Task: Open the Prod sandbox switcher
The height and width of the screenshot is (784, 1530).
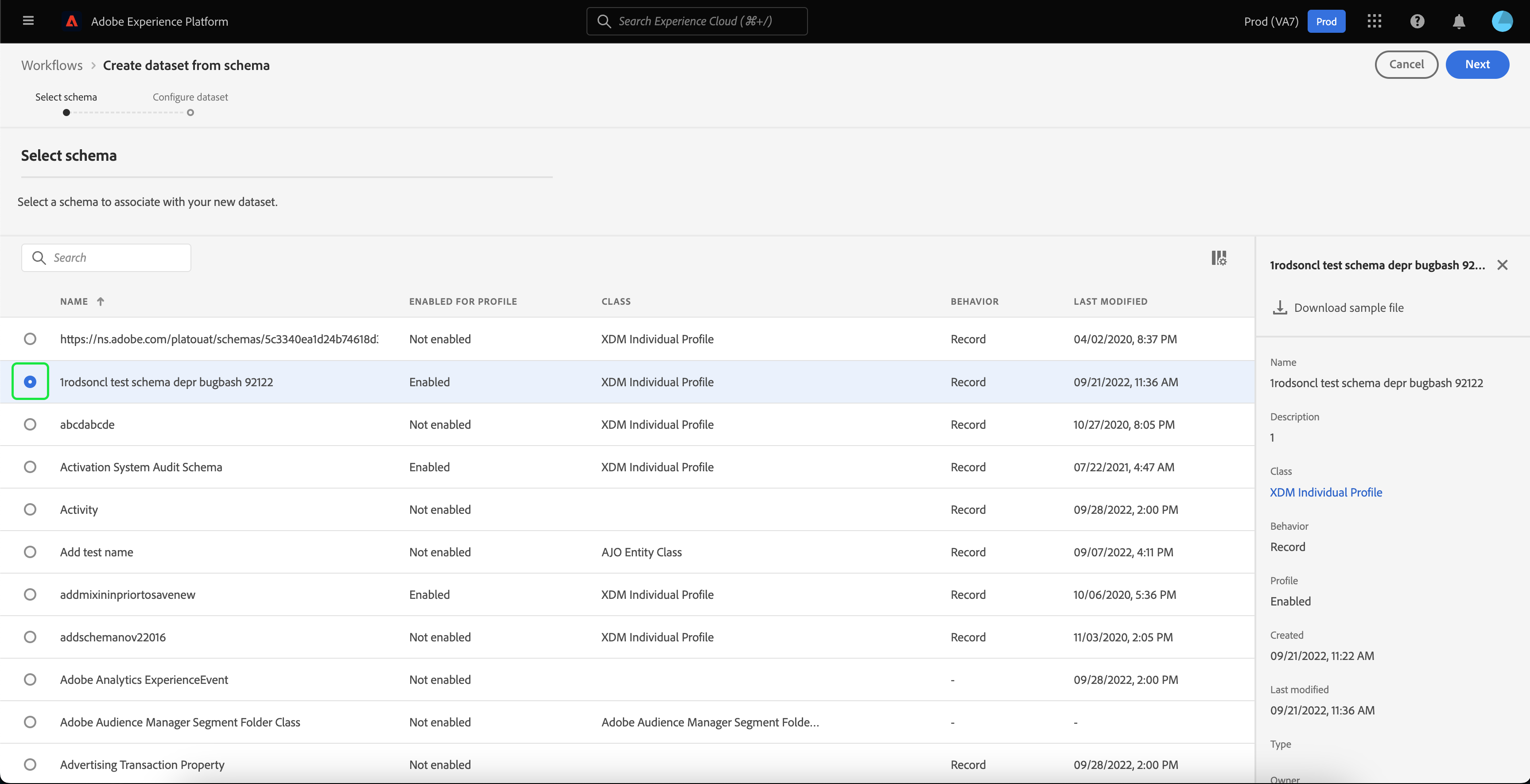Action: tap(1326, 21)
